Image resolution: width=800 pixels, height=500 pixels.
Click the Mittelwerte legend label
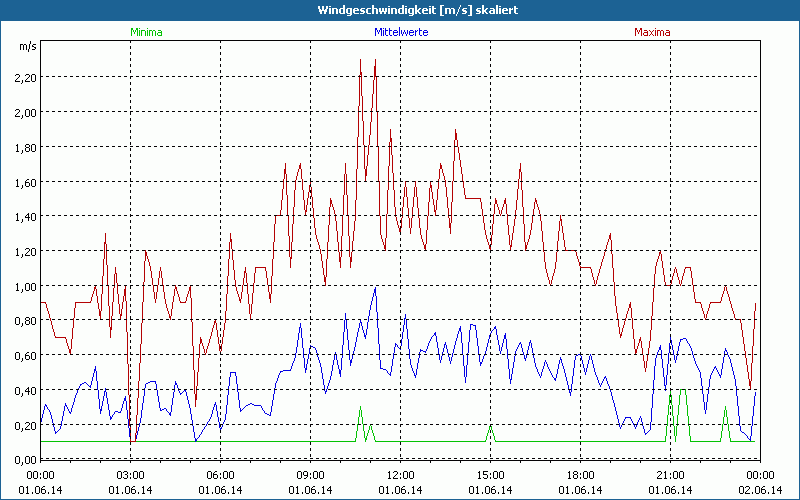(400, 32)
